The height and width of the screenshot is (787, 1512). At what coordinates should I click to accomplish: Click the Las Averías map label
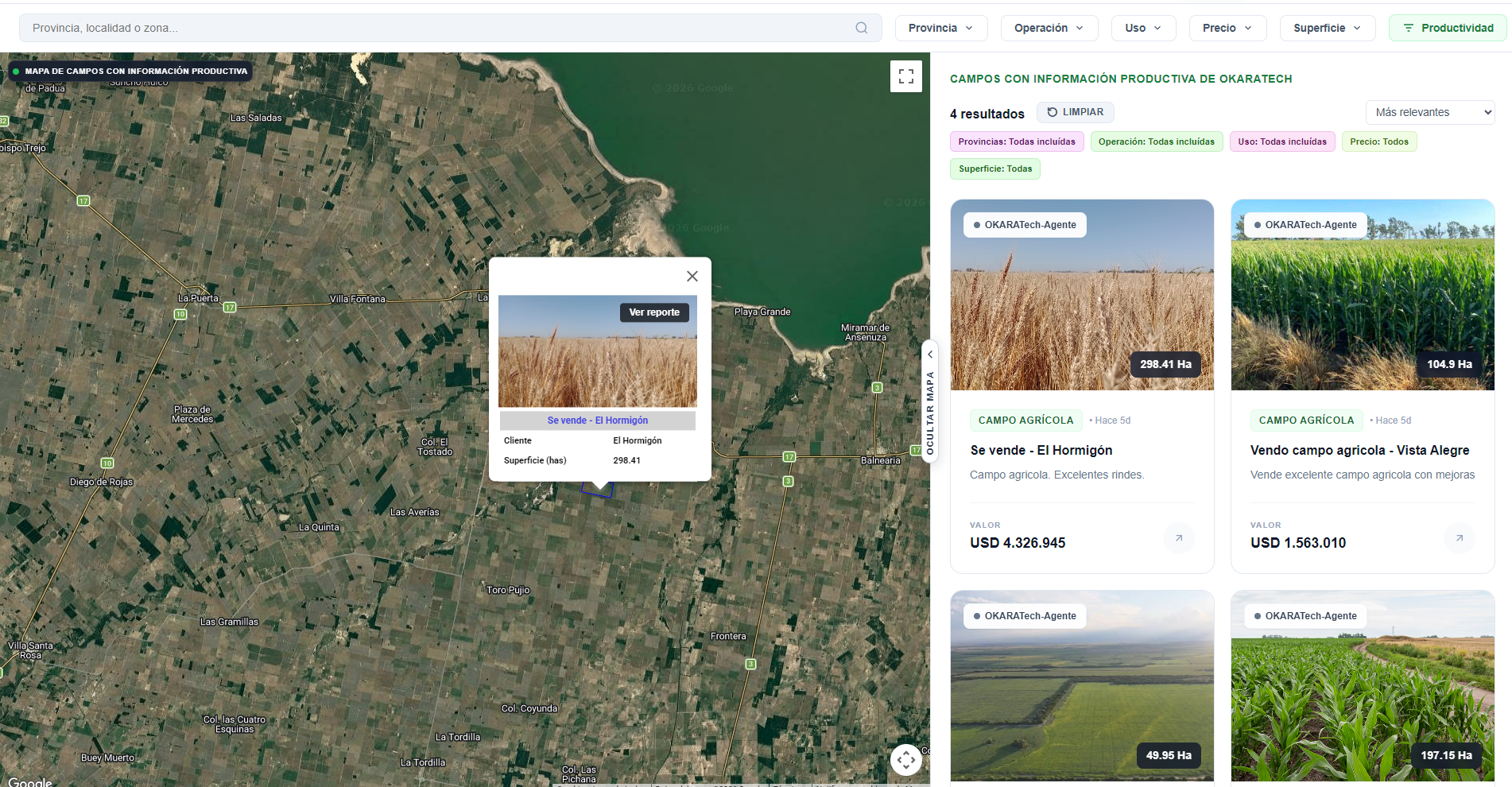[x=414, y=512]
